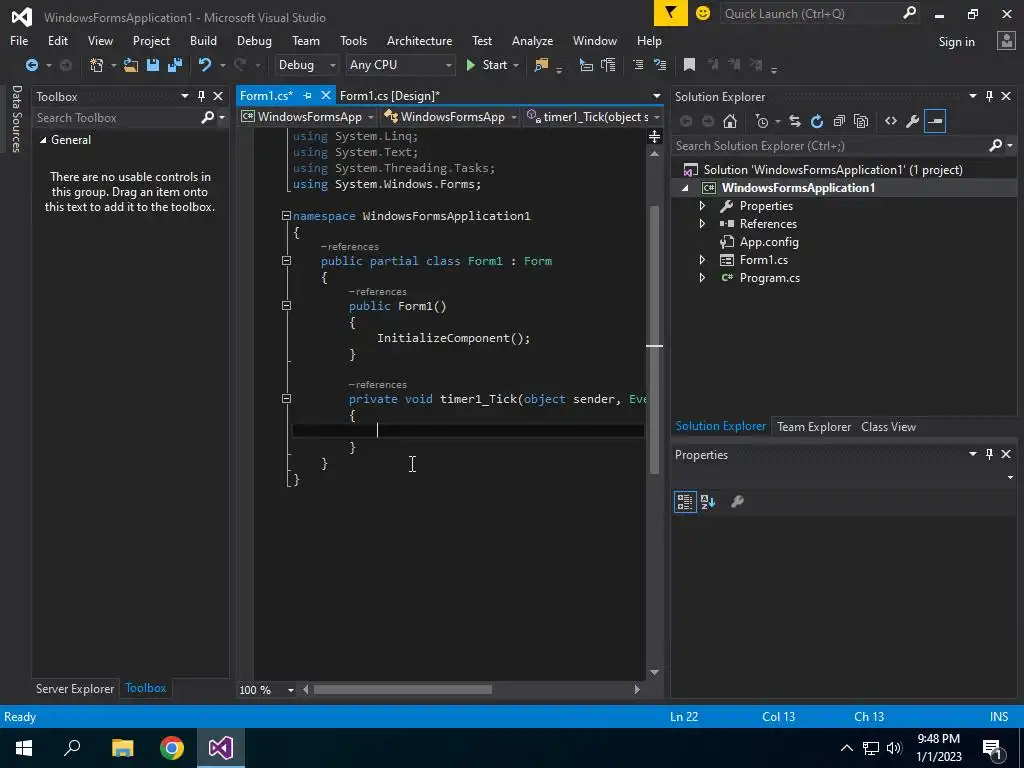
Task: Collapse the timer1_Tick method outline
Action: 286,398
